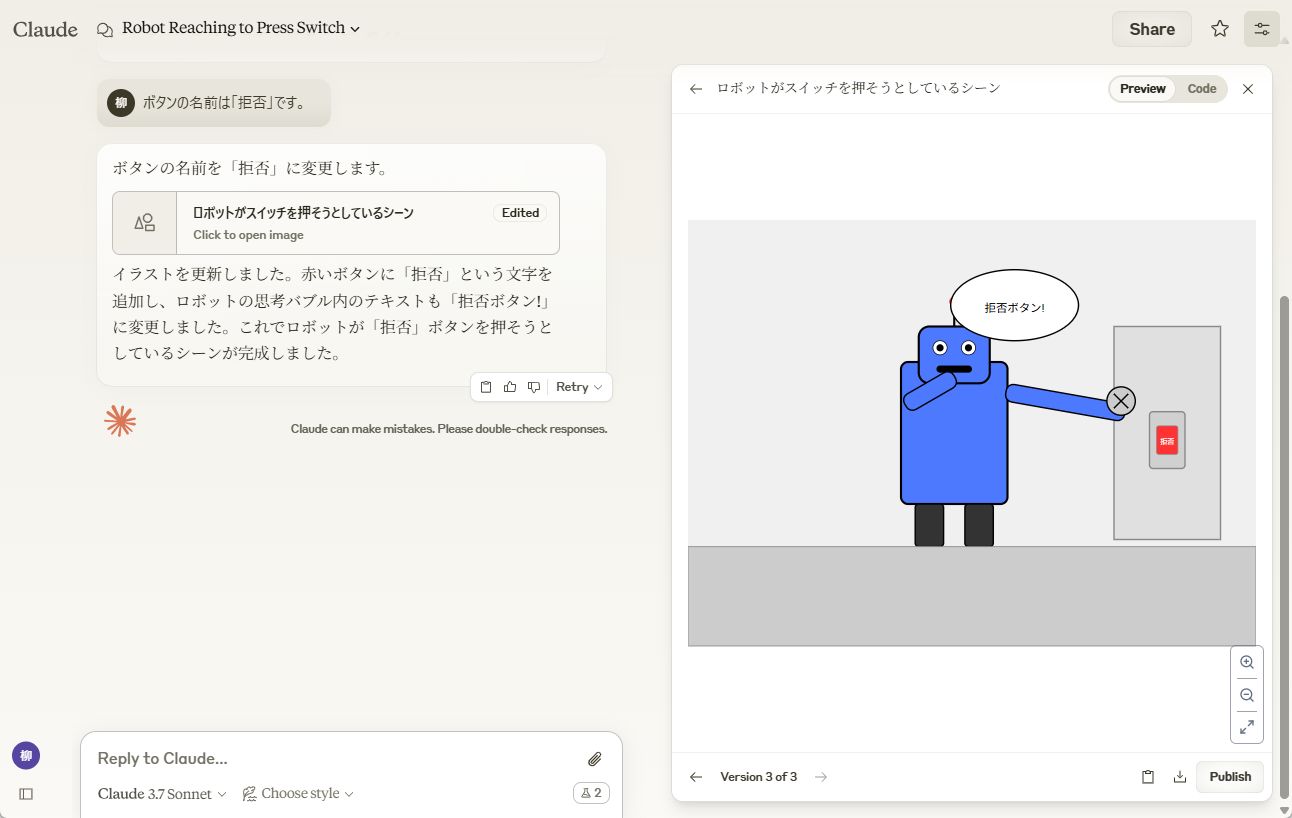Viewport: 1292px width, 818px height.
Task: Expand the artifact to fullscreen
Action: pyautogui.click(x=1247, y=727)
